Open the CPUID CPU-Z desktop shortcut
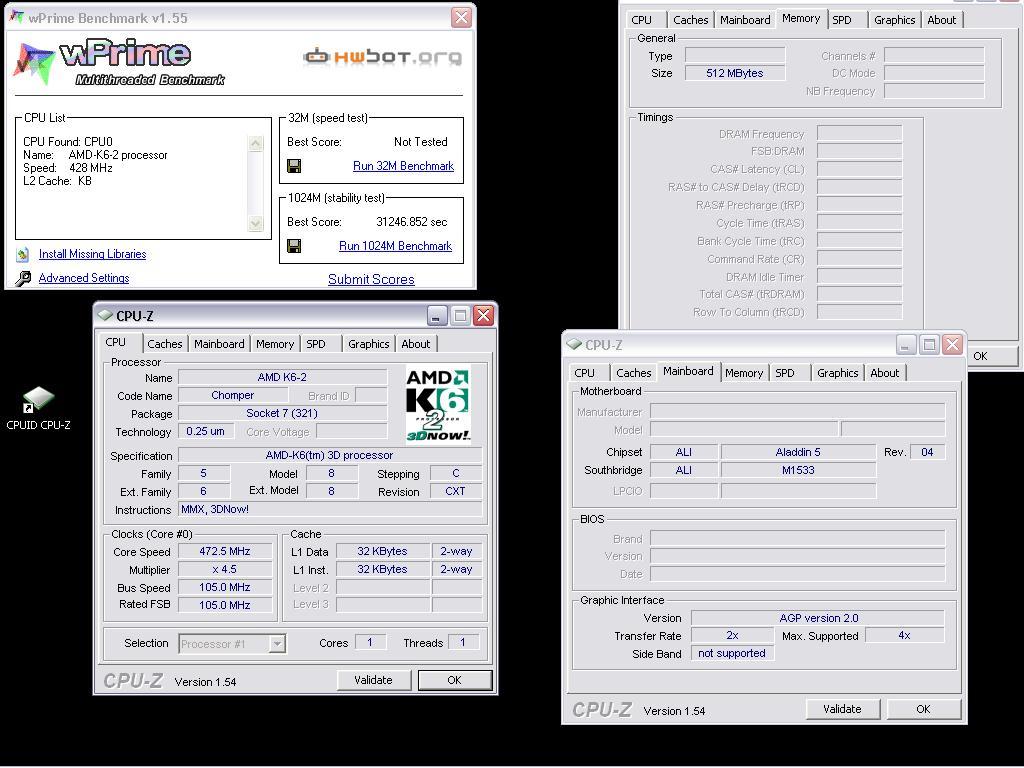The height and width of the screenshot is (768, 1024). (x=38, y=409)
